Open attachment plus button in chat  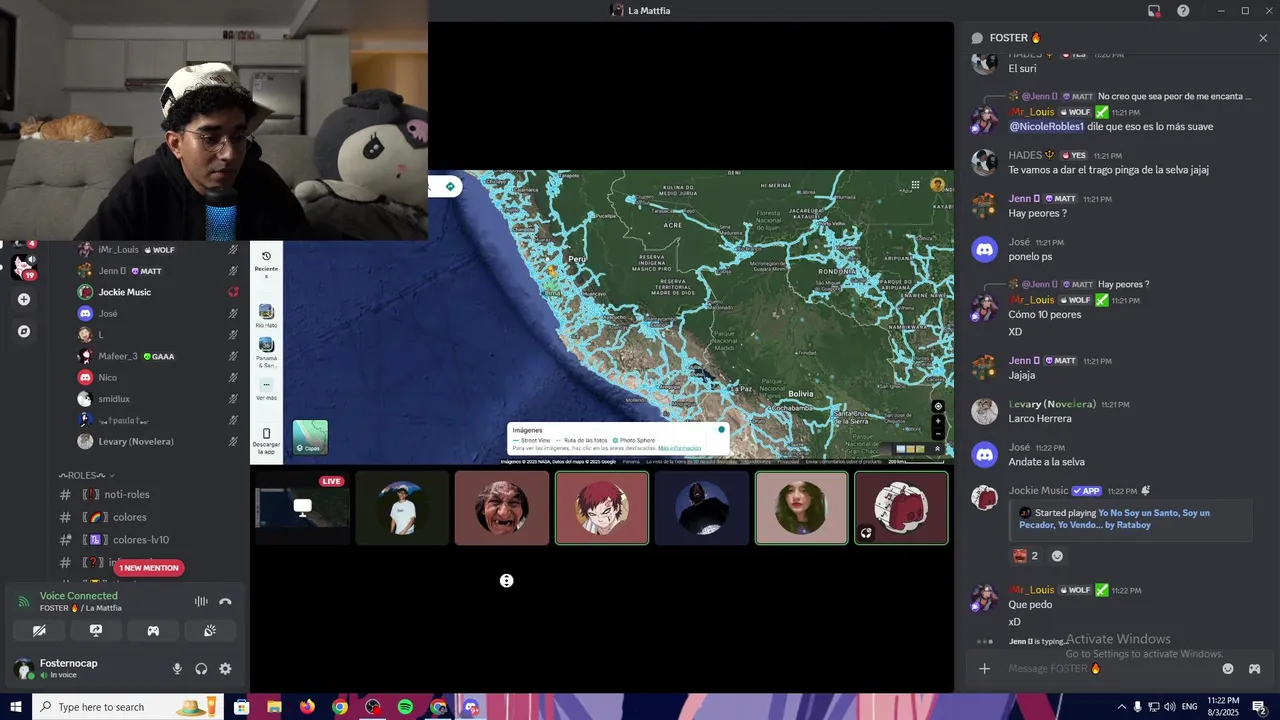984,668
